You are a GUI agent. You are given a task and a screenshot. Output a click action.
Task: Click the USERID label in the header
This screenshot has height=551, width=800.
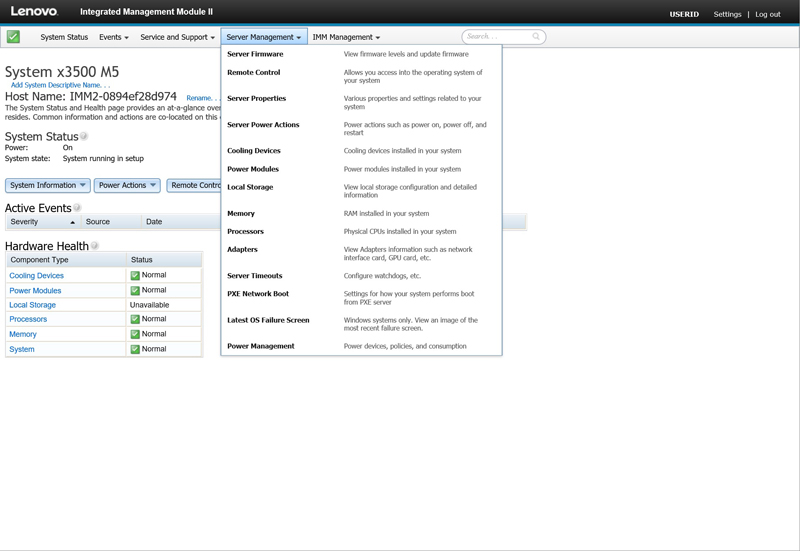[684, 14]
